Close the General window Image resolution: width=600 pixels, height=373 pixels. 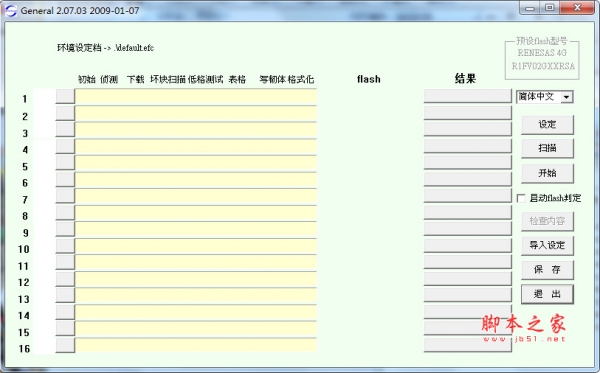[577, 8]
